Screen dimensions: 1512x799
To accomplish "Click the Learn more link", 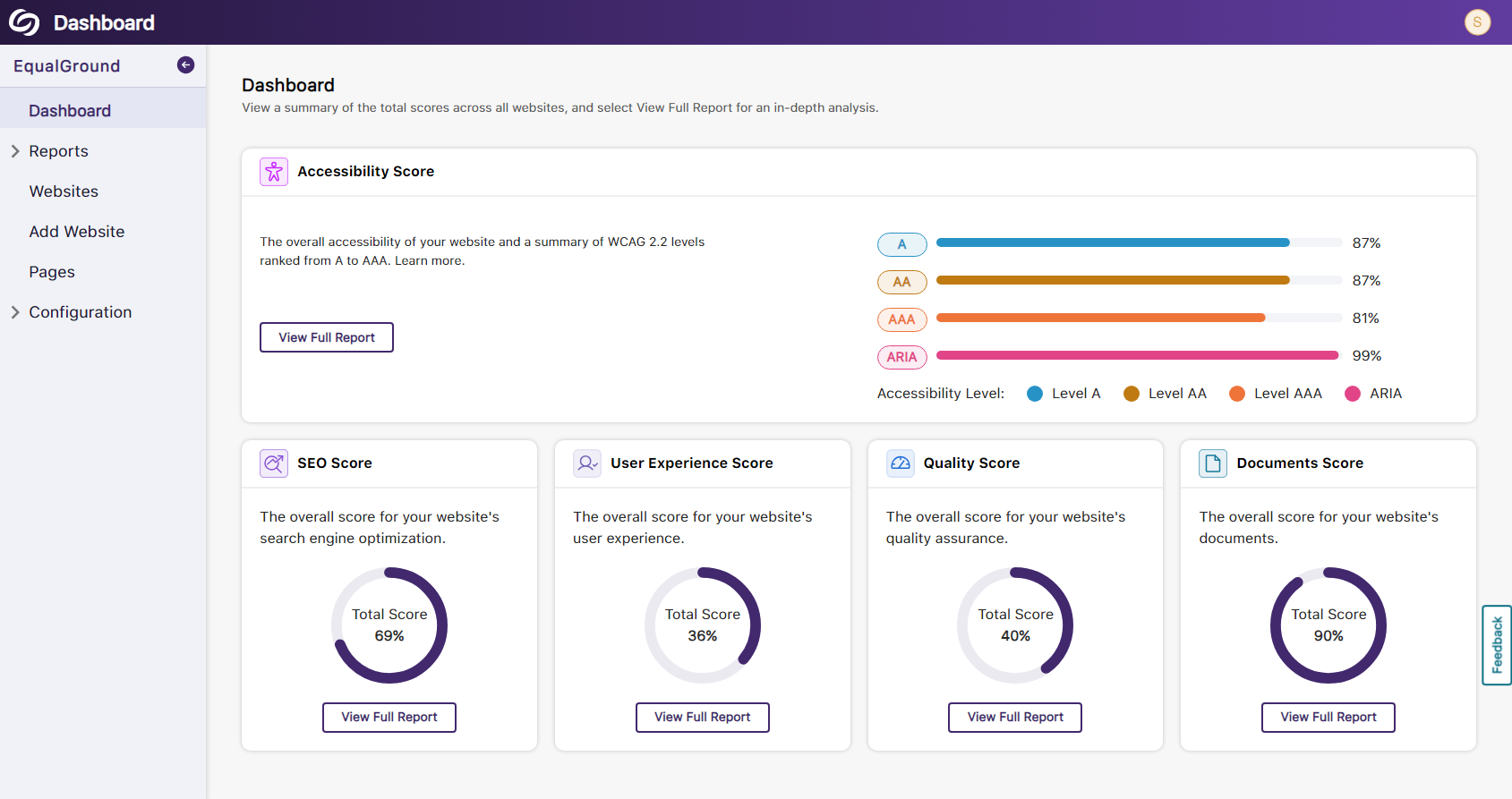I will point(429,261).
